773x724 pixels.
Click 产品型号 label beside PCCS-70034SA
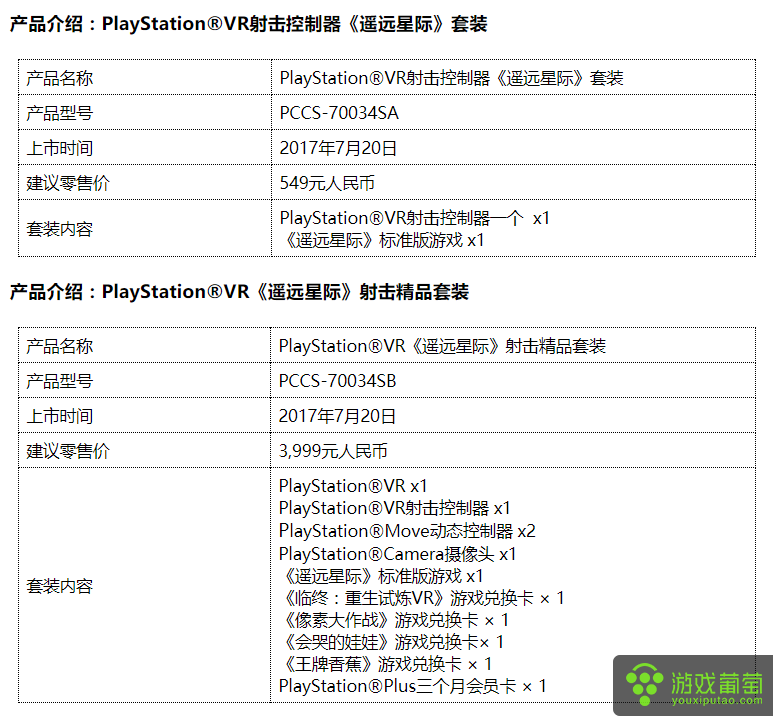tap(60, 113)
